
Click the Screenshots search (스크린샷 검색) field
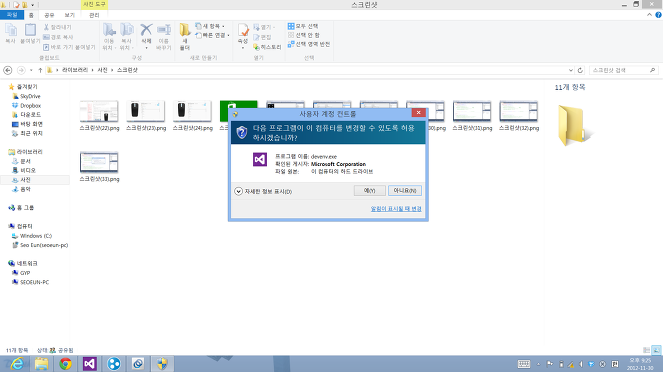[x=624, y=70]
